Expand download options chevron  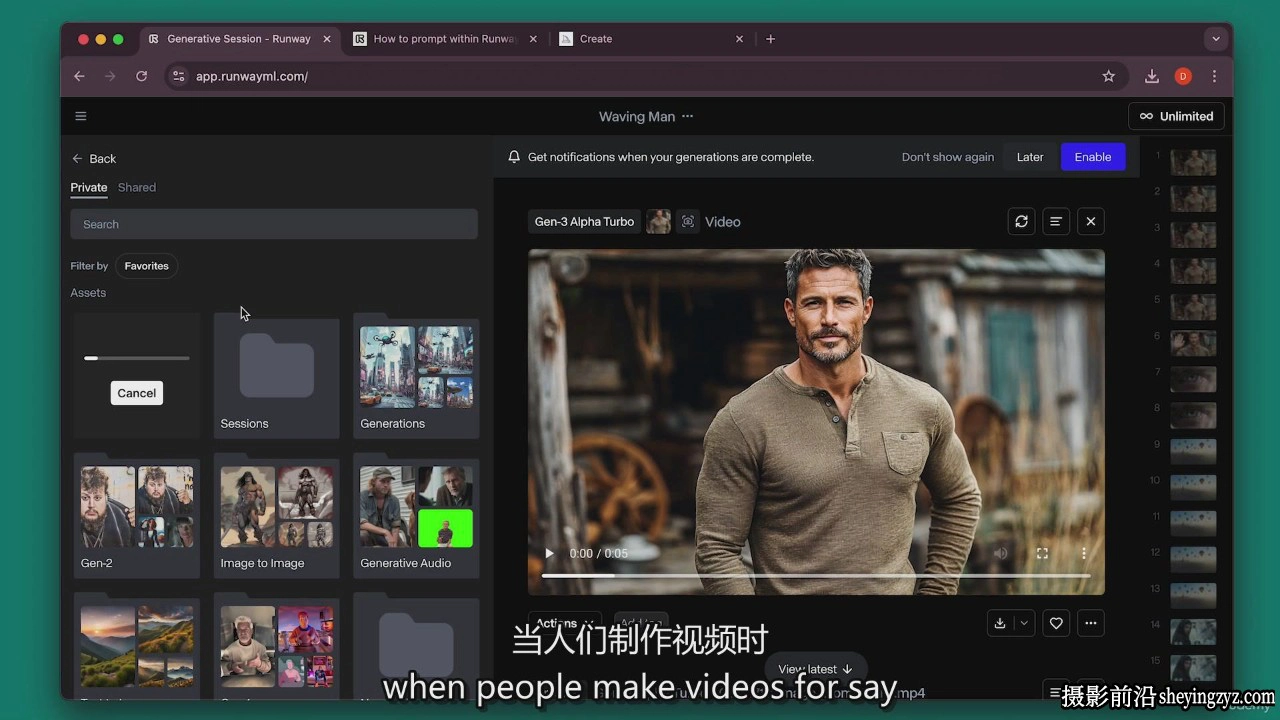coord(1023,623)
